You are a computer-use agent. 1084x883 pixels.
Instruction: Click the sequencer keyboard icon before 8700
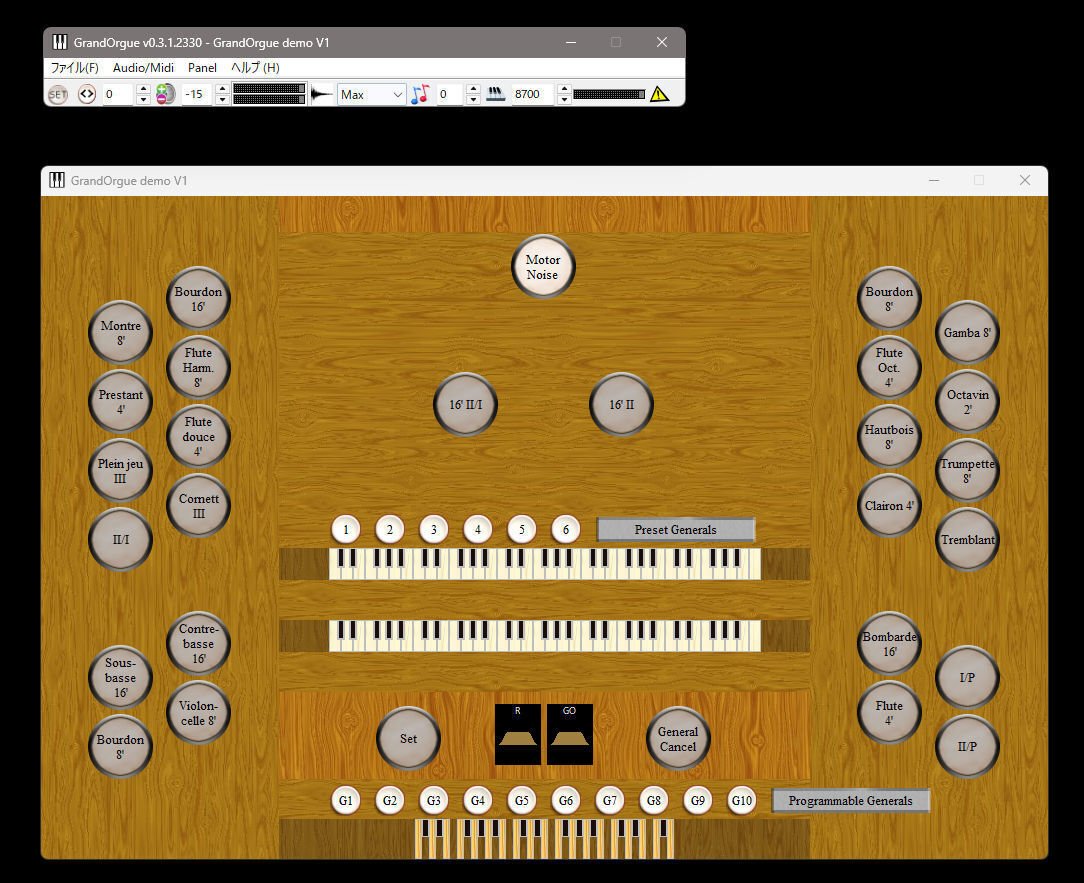[x=495, y=93]
